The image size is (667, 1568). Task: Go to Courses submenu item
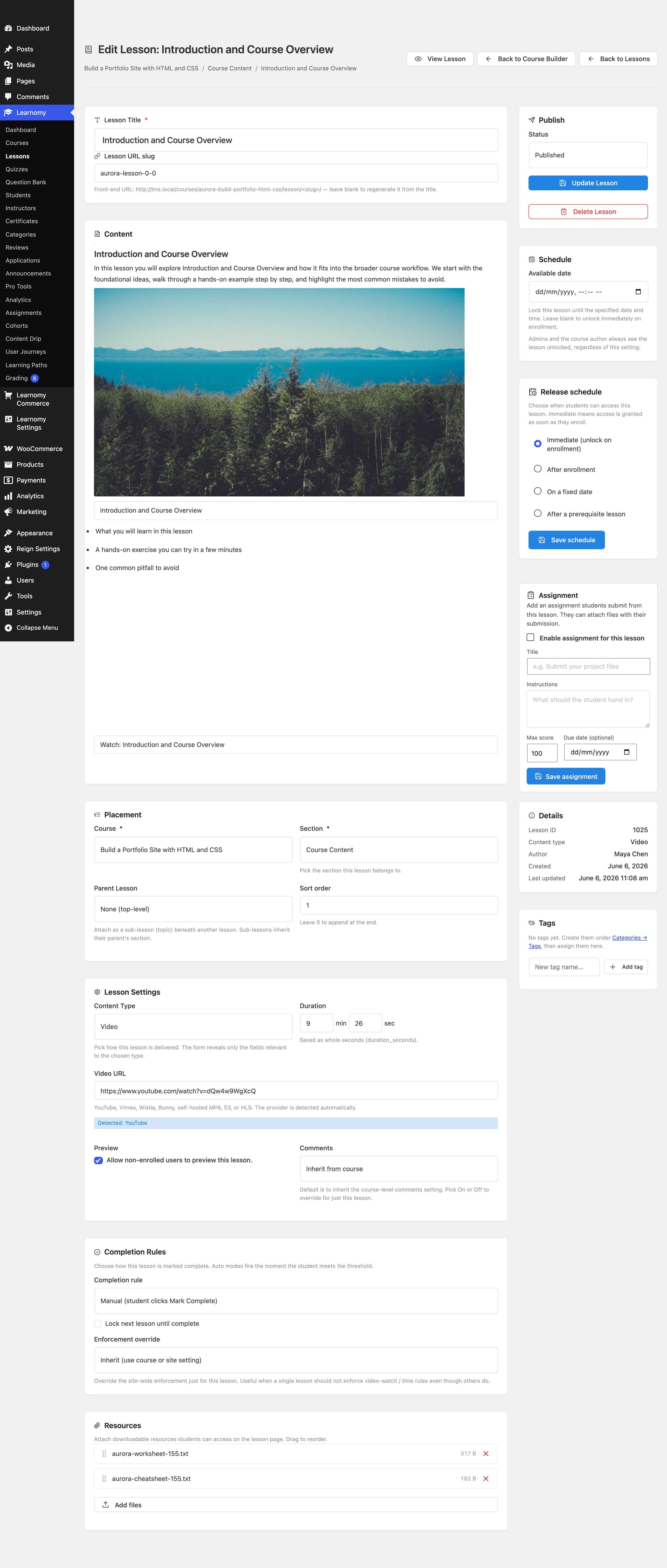17,143
